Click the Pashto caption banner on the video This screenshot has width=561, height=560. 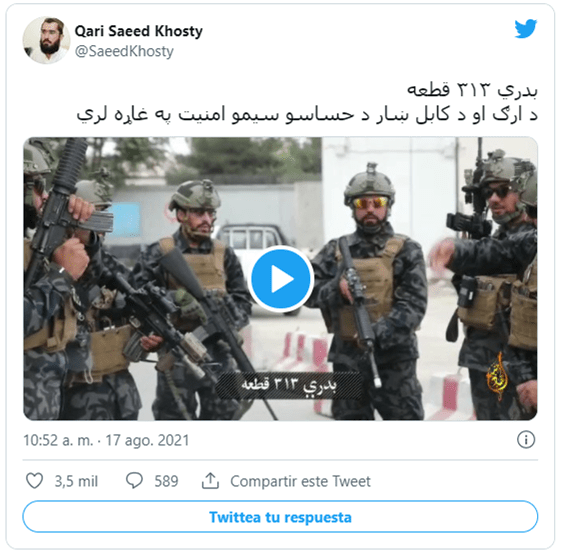(x=289, y=386)
